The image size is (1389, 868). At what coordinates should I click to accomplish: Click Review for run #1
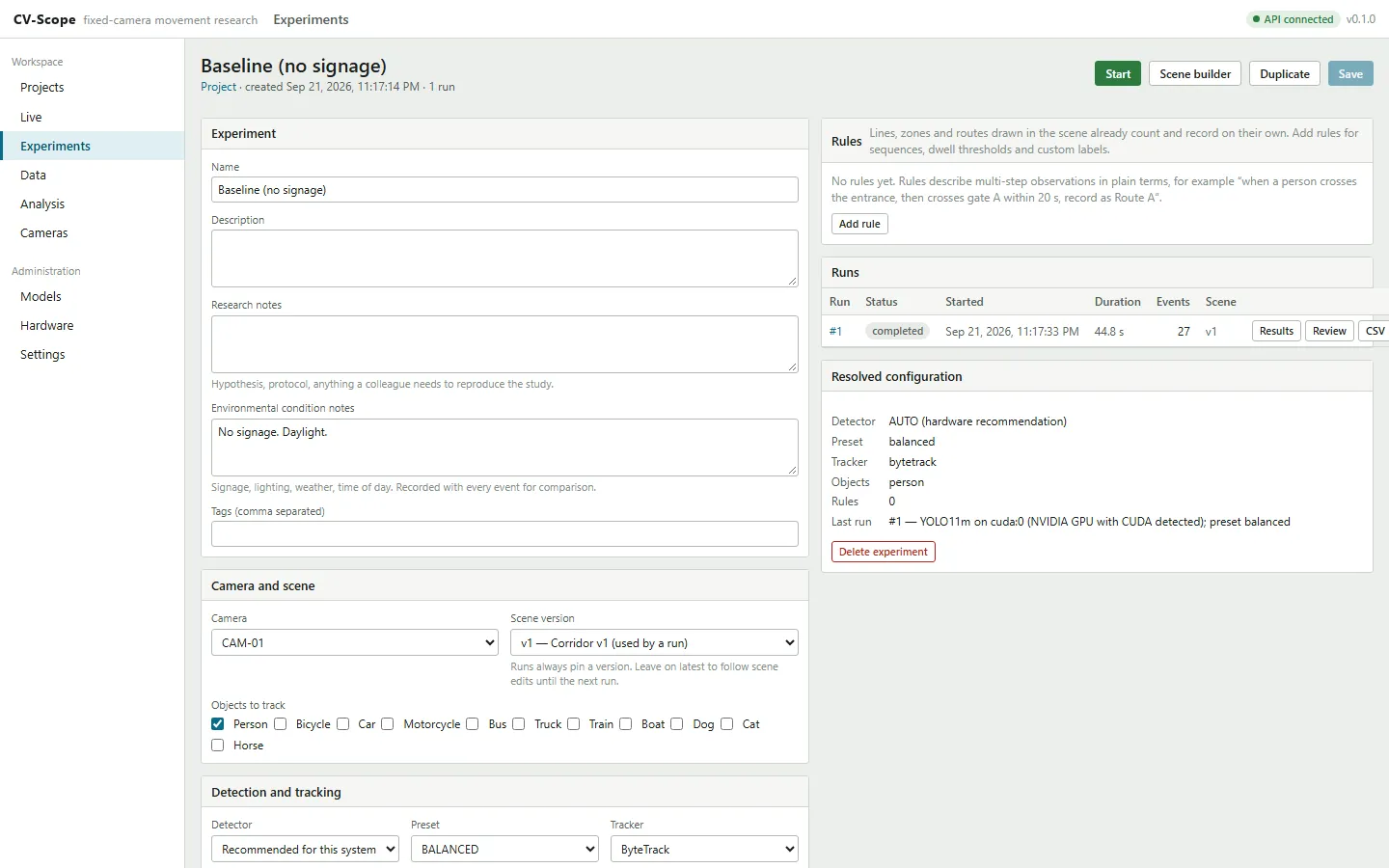click(1329, 331)
